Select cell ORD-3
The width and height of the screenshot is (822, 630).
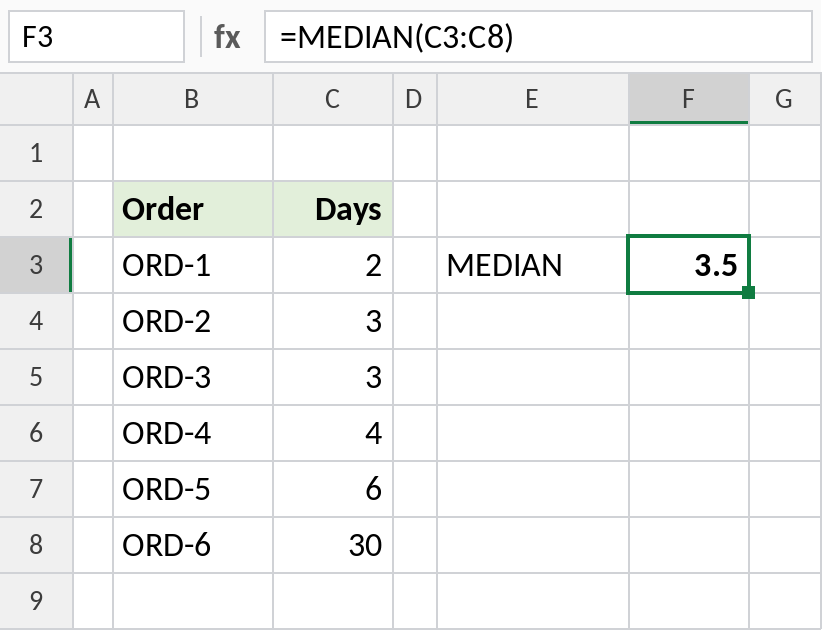tap(193, 377)
